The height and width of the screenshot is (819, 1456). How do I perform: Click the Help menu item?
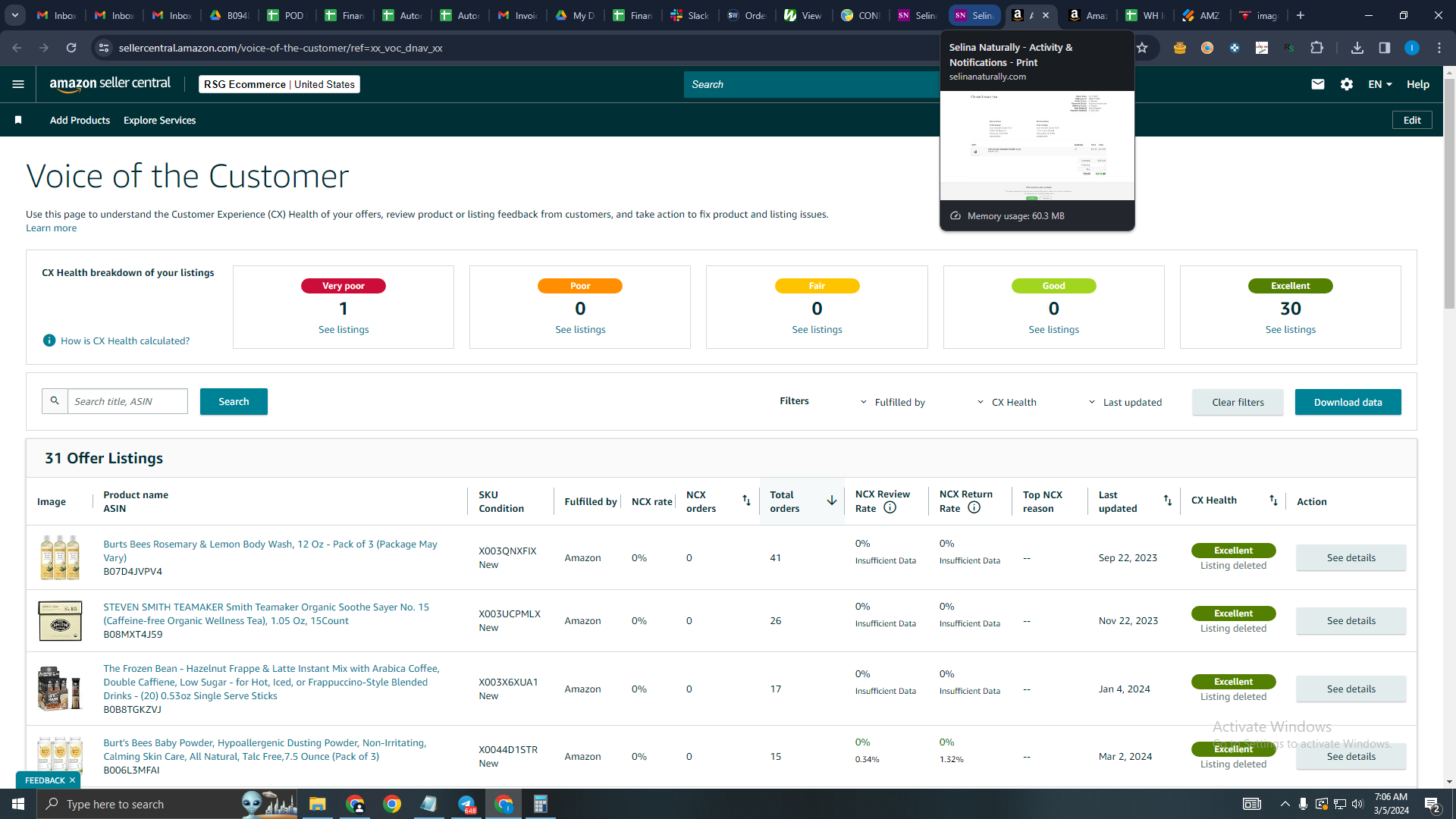[1418, 84]
